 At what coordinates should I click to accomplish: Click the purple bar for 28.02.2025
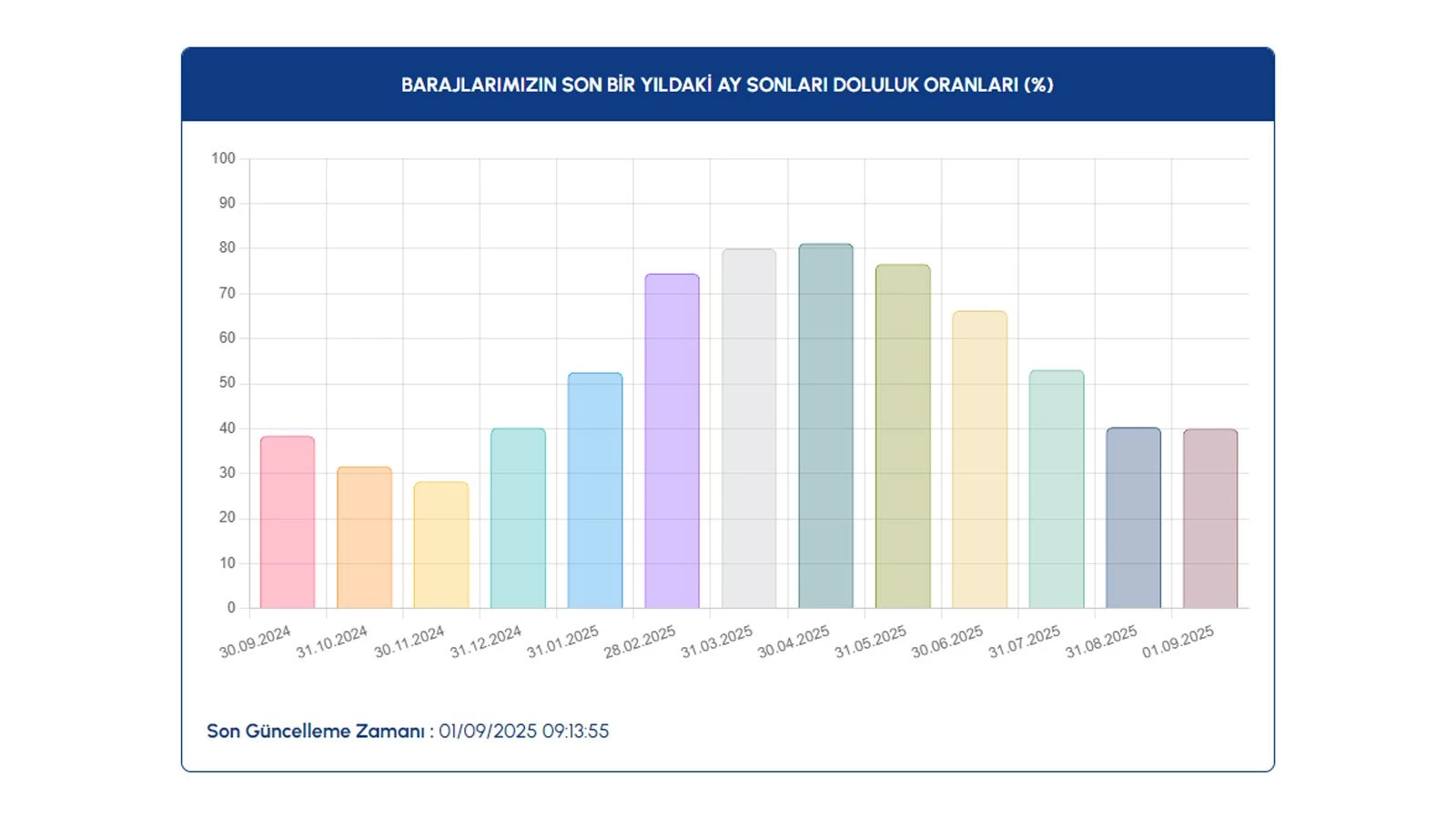click(x=672, y=441)
